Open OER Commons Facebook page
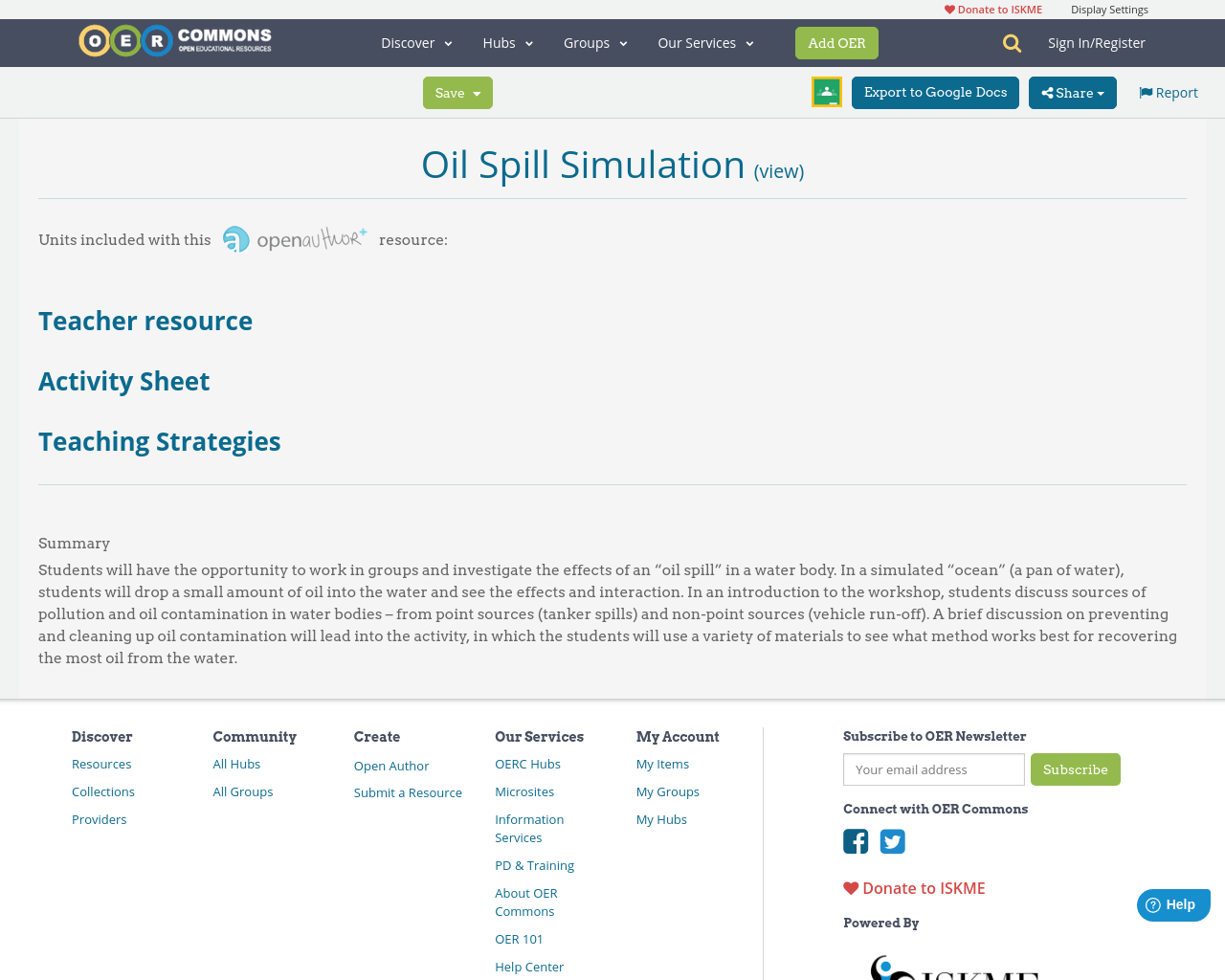Screen dimensions: 1225x980 point(855,841)
